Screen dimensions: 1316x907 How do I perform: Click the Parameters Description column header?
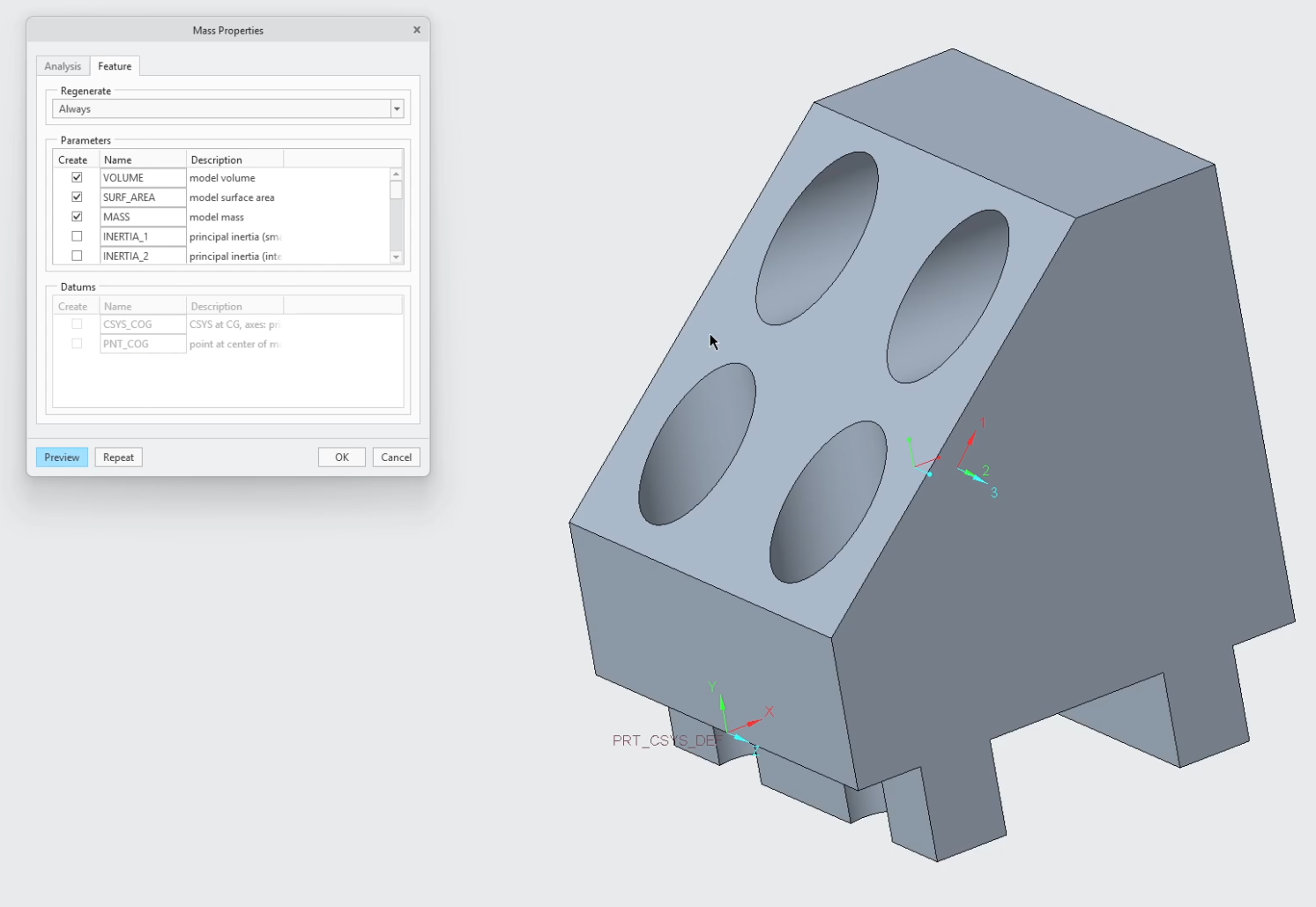(234, 160)
